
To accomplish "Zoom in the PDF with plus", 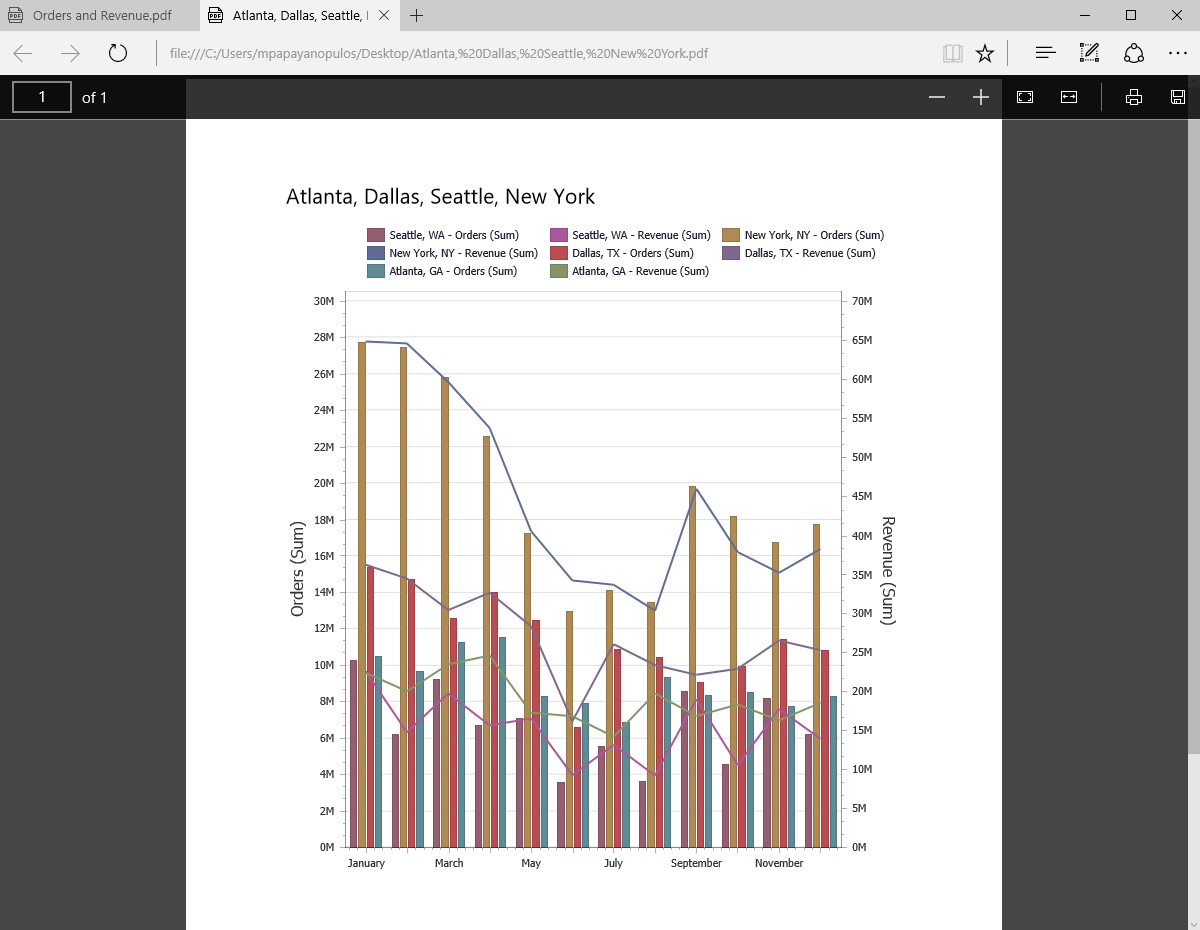I will pos(981,97).
